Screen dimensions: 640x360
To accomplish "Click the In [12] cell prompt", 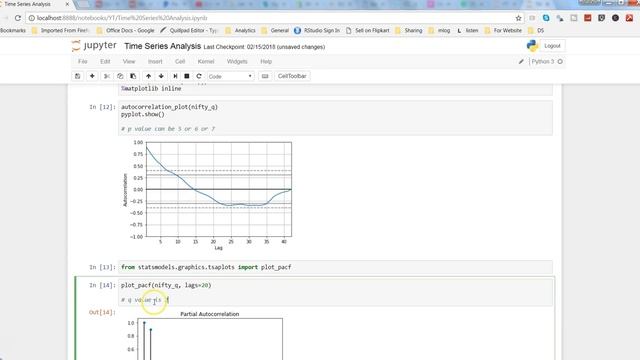I will click(102, 107).
